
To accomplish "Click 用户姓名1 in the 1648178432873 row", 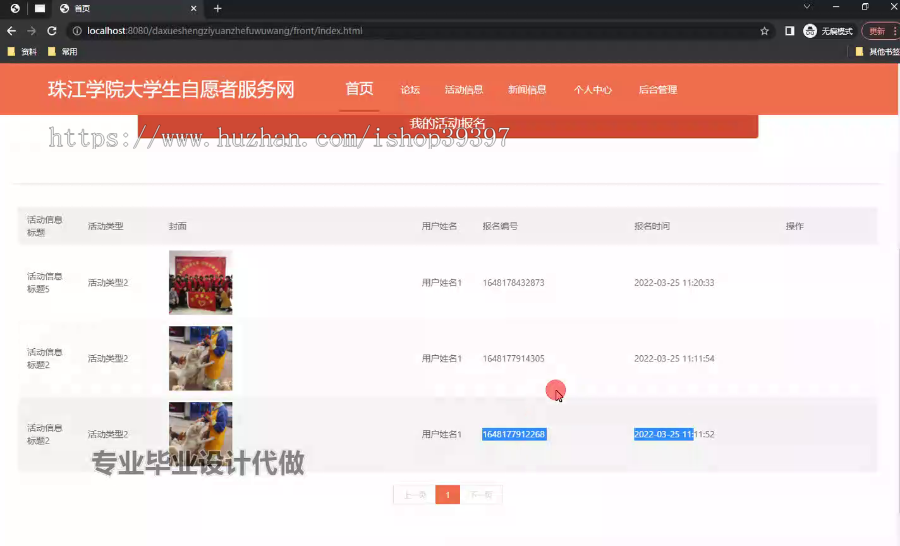I will coord(441,282).
